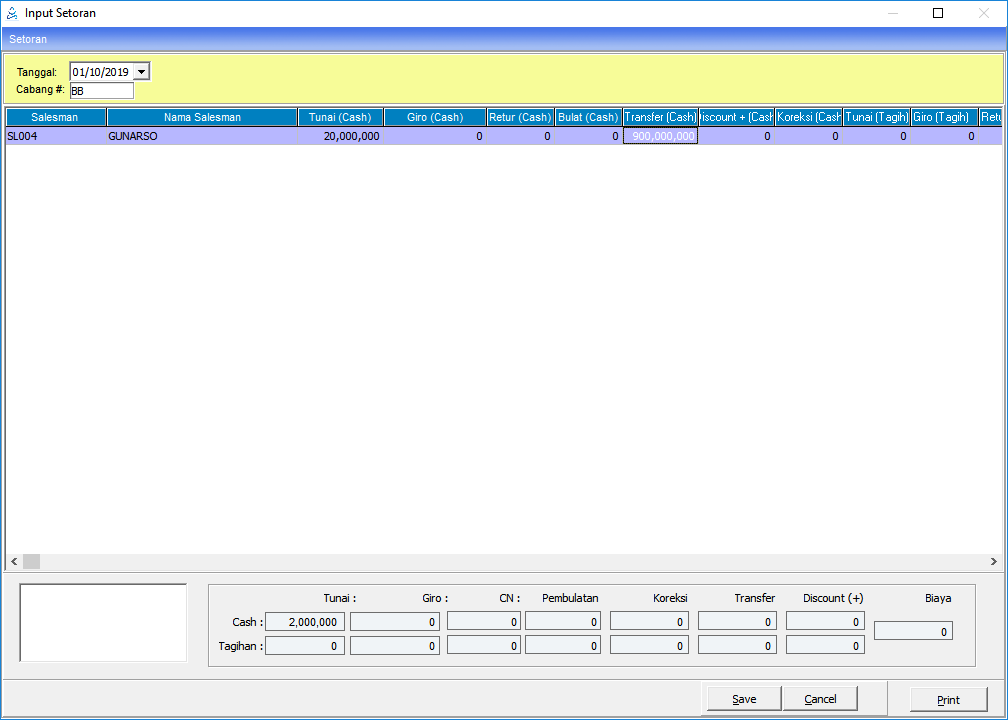Click the Cabang # input field
The image size is (1008, 720).
point(101,90)
